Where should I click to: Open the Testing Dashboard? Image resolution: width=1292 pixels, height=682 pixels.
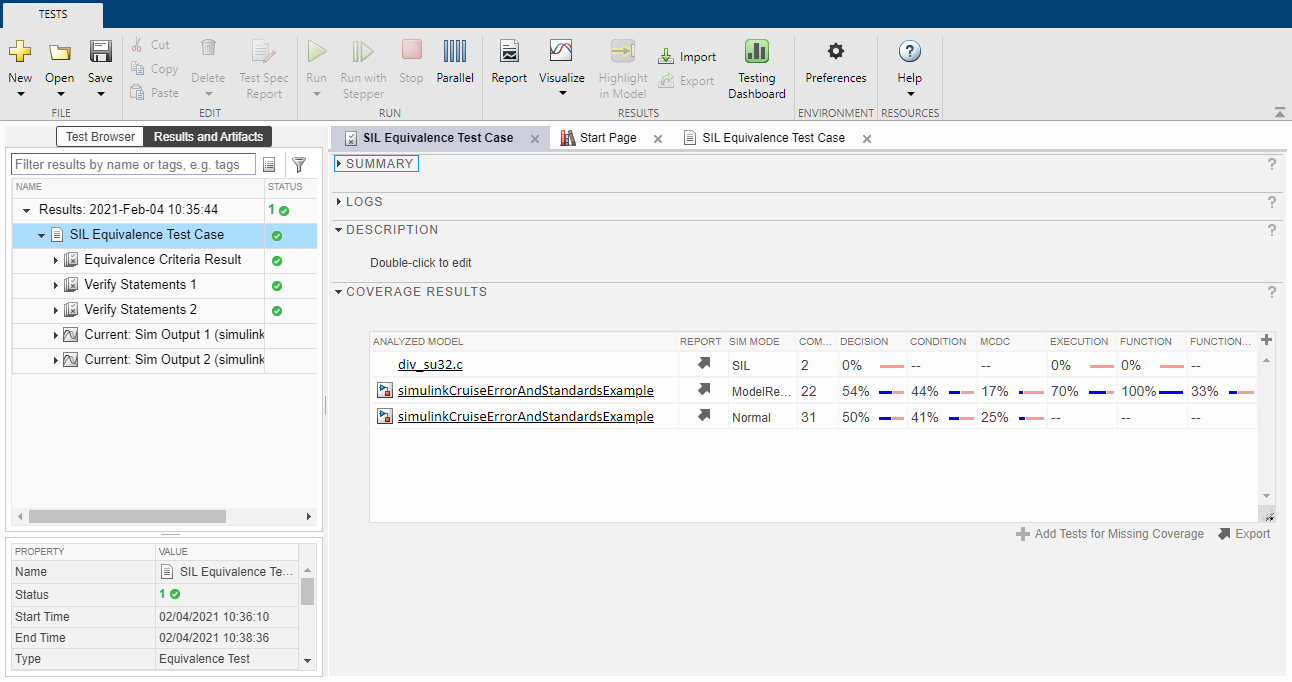[756, 67]
